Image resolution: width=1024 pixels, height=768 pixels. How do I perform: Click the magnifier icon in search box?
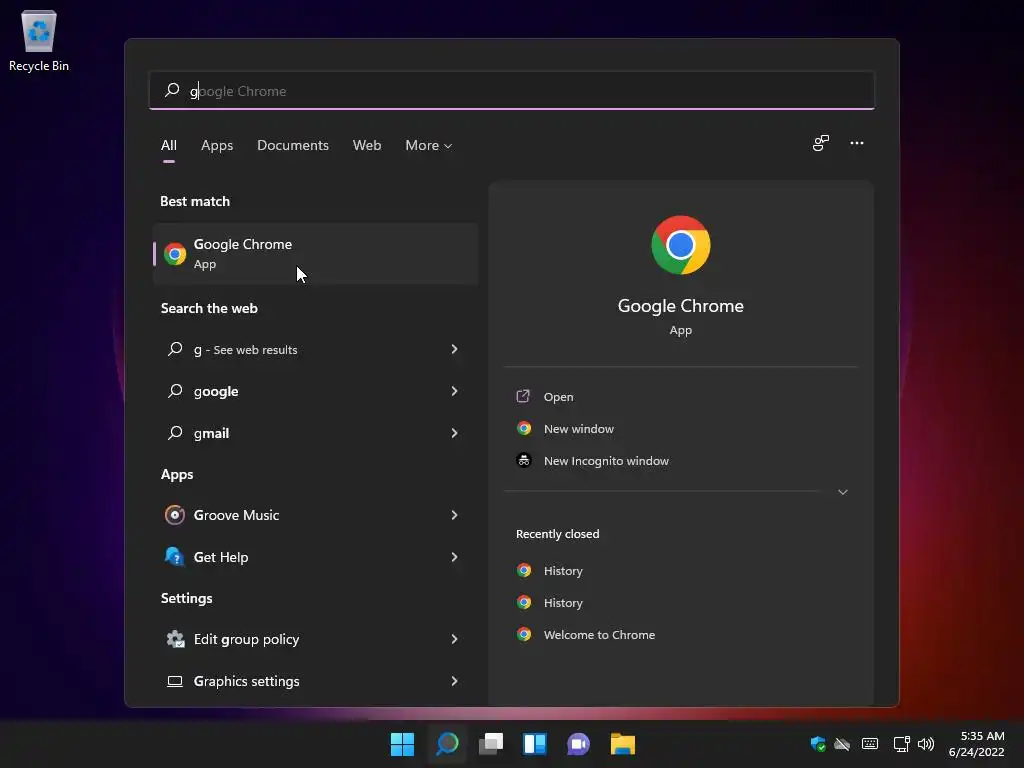click(x=172, y=90)
